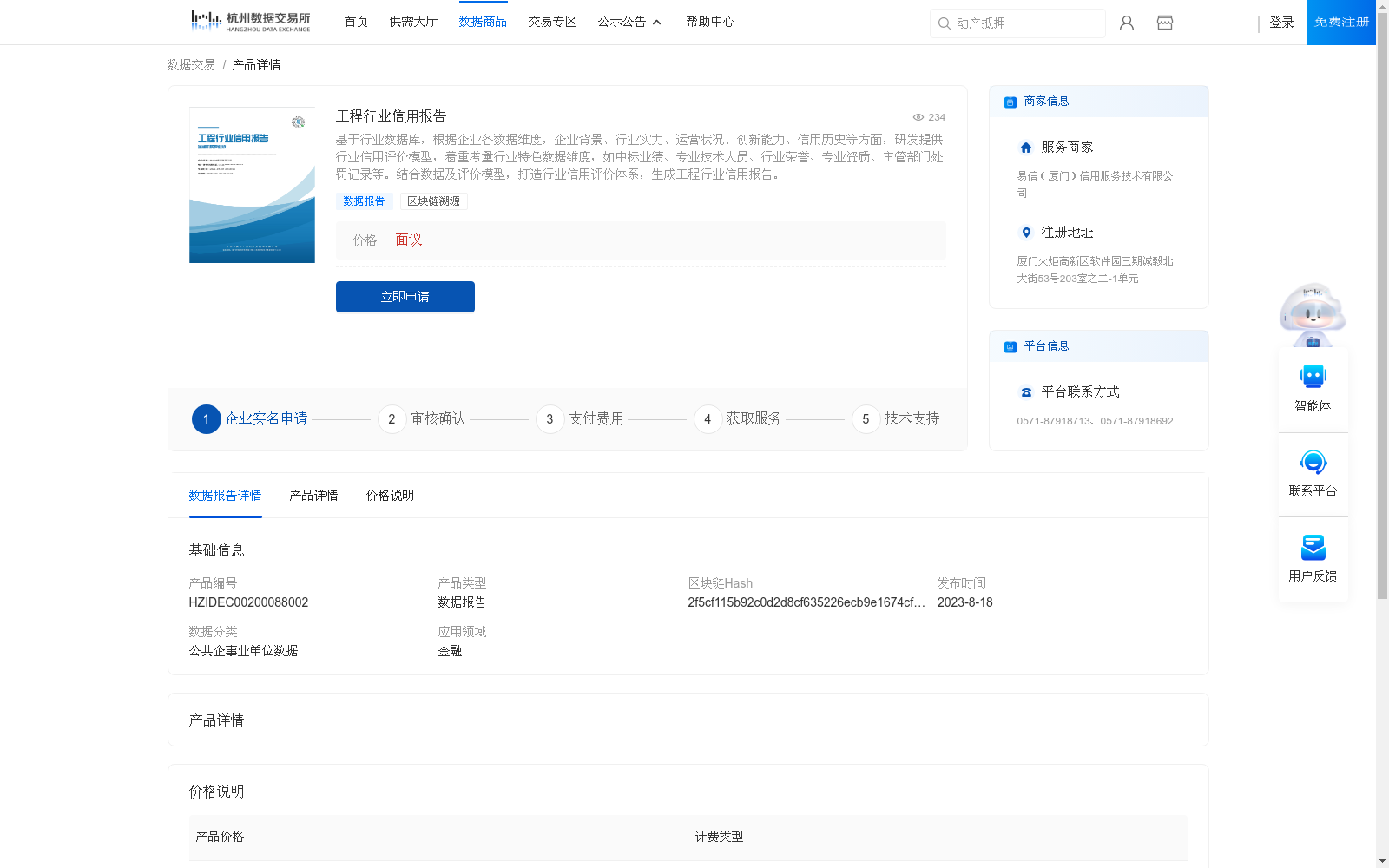Screen dimensions: 1389x868
Task: Switch to 价格说明 tab
Action: click(x=390, y=496)
